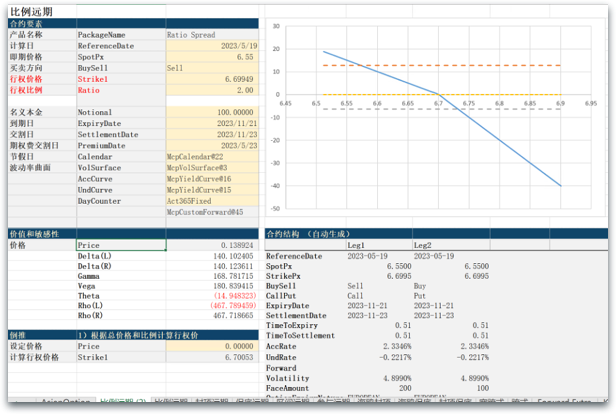Open the BuySell cell showing Sell
The width and height of the screenshot is (616, 414).
pos(210,68)
